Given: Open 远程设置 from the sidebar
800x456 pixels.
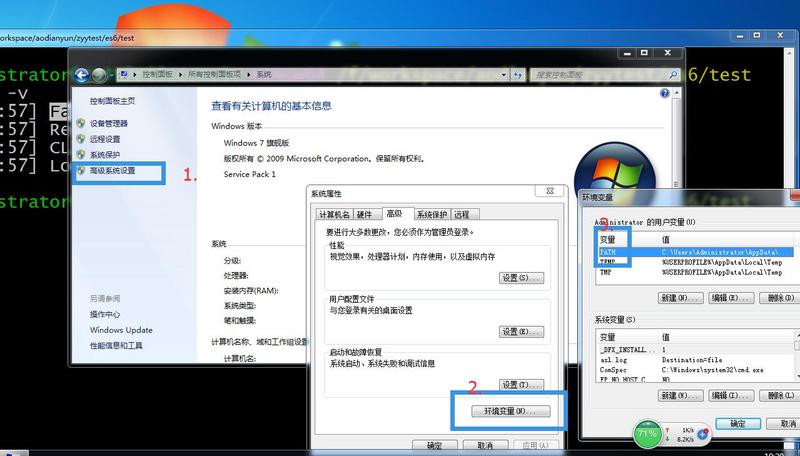Looking at the screenshot, I should click(105, 139).
